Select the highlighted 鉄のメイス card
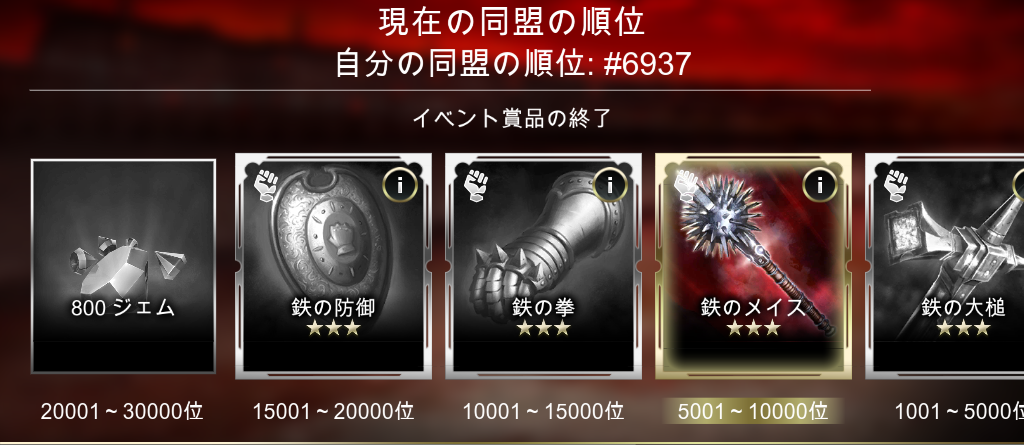 [x=754, y=266]
